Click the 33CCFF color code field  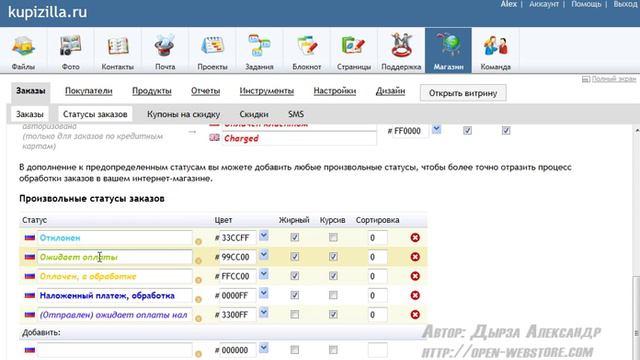click(x=238, y=238)
